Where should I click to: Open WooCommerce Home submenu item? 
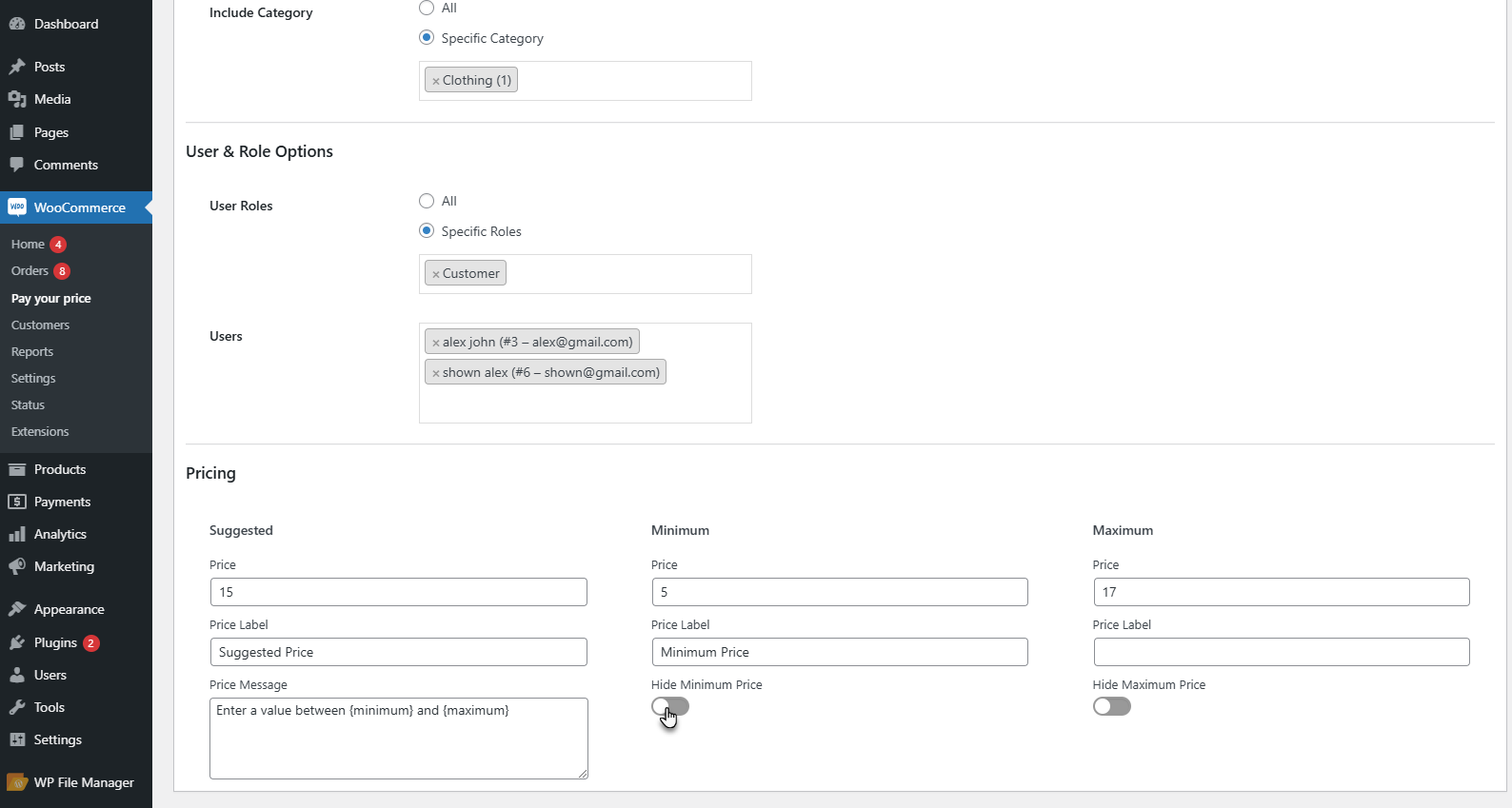click(x=28, y=245)
